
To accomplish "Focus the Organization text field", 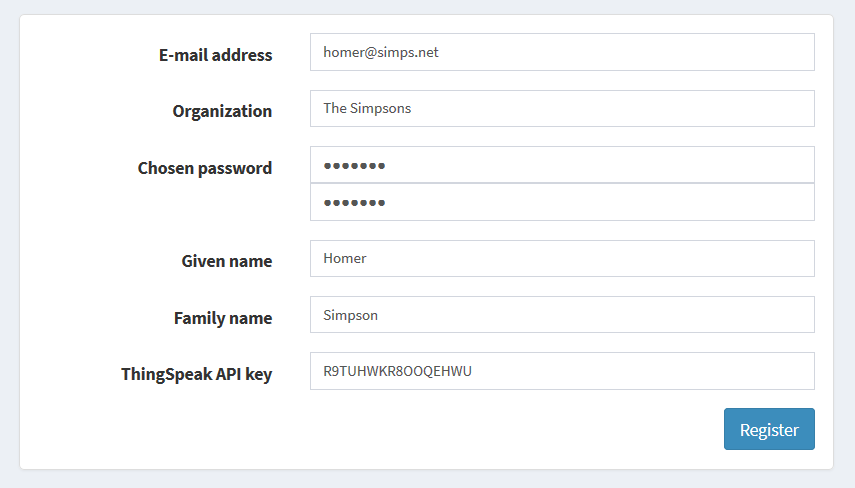I will click(562, 109).
